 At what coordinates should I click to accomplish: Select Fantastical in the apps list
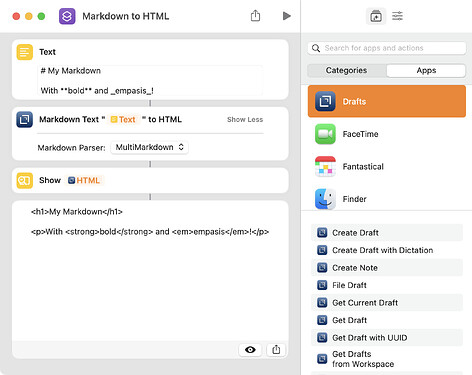coord(387,166)
